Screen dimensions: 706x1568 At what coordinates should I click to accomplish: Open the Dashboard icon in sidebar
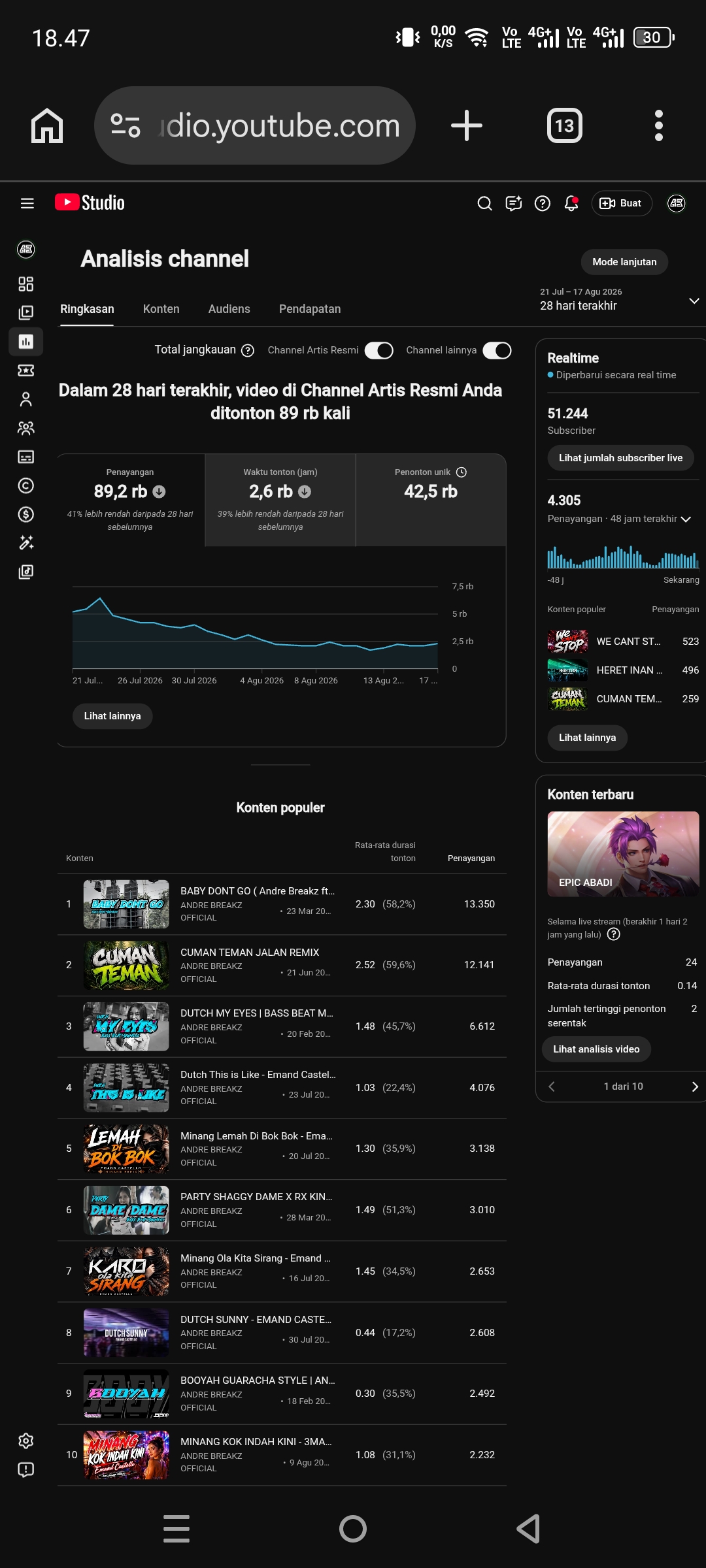tap(25, 284)
